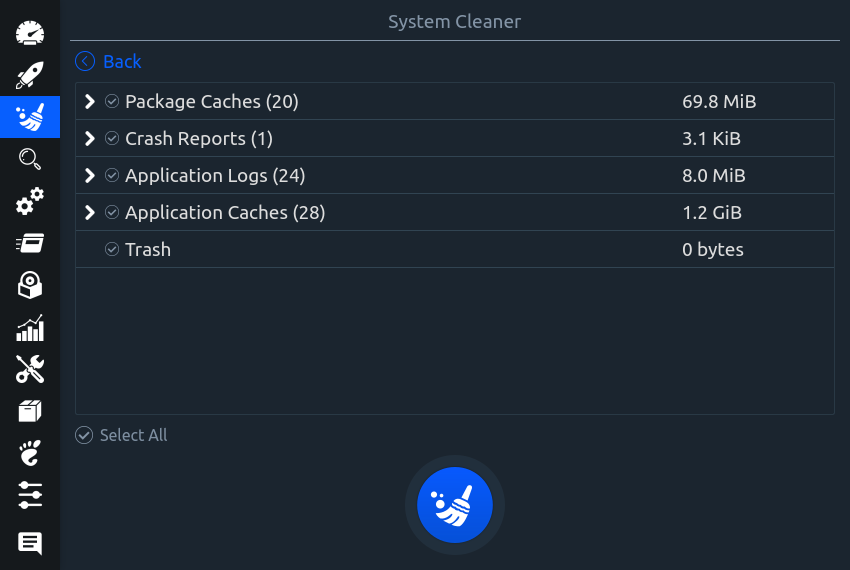The width and height of the screenshot is (850, 570).
Task: Expand the Application Logs row
Action: [x=90, y=175]
